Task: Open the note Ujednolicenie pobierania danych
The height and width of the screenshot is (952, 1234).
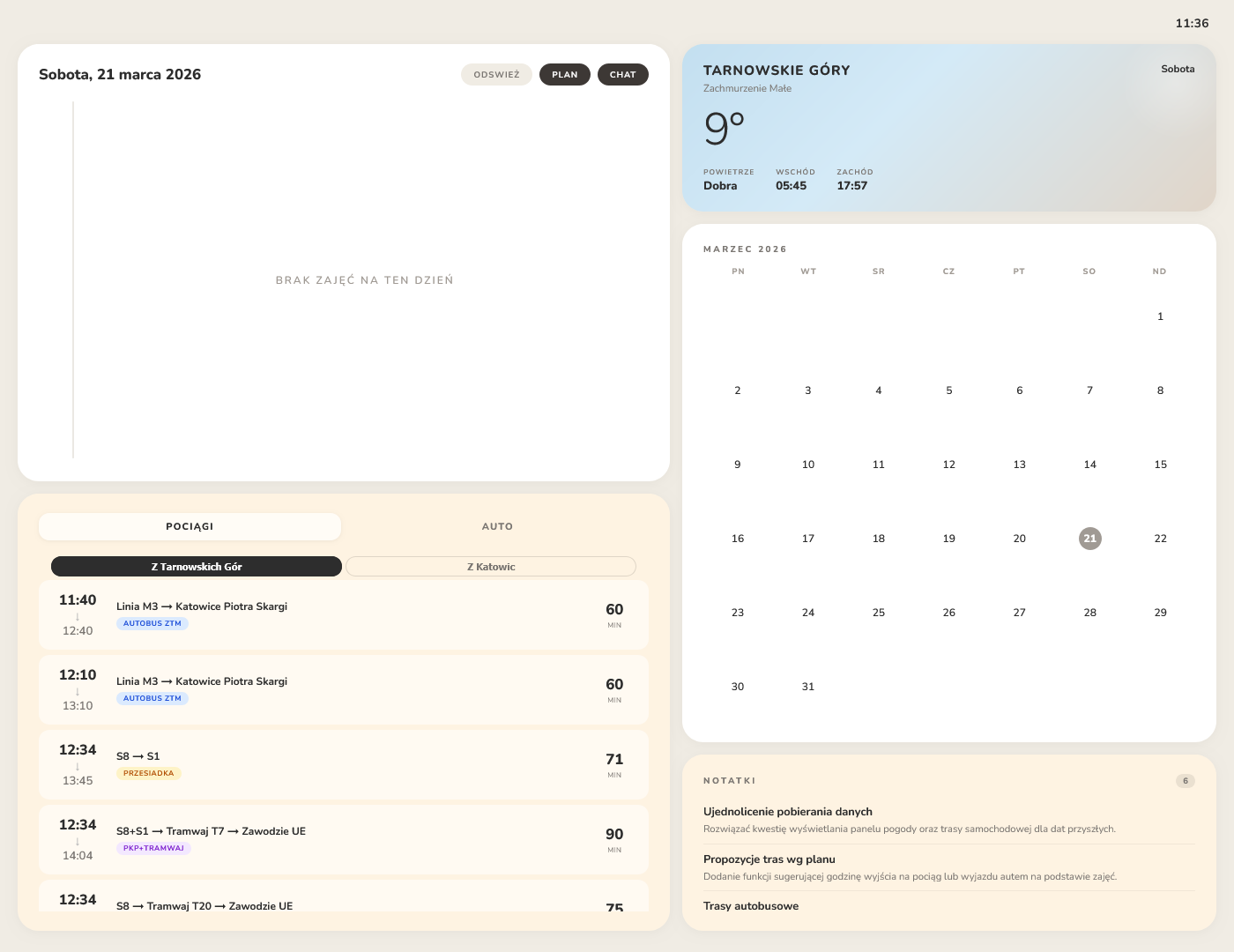Action: [x=787, y=812]
